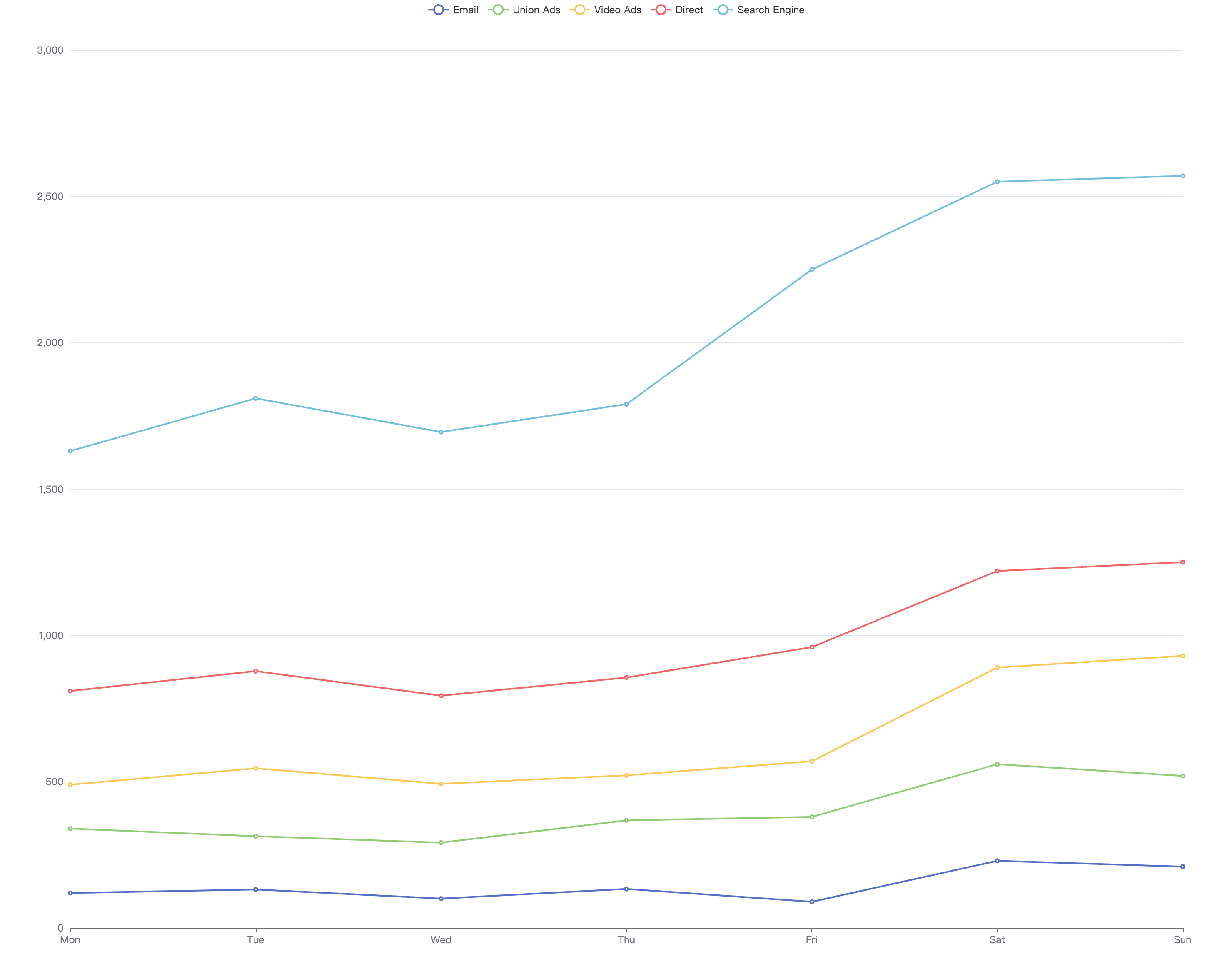Hide the Video Ads series via legend
1232x974 pixels.
pyautogui.click(x=606, y=10)
